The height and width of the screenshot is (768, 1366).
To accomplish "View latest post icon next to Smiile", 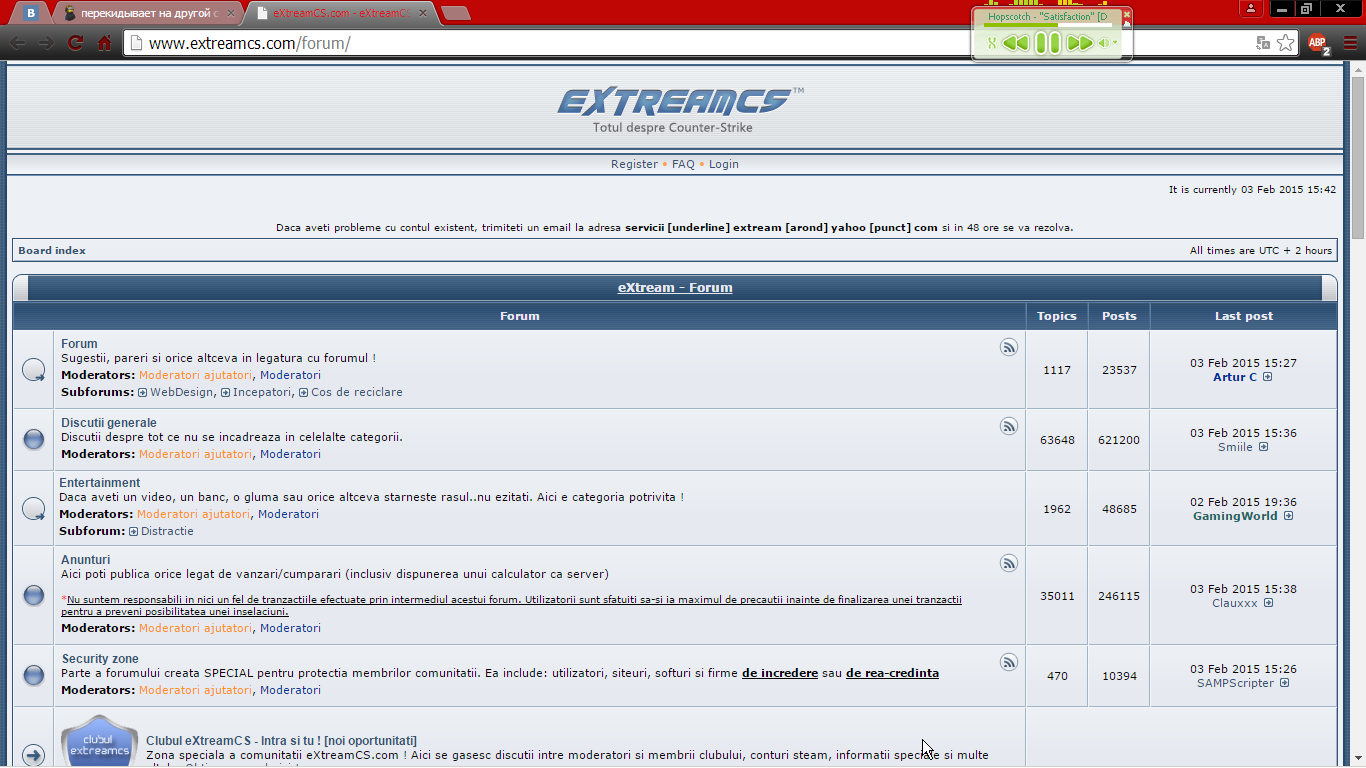I will (x=1264, y=447).
